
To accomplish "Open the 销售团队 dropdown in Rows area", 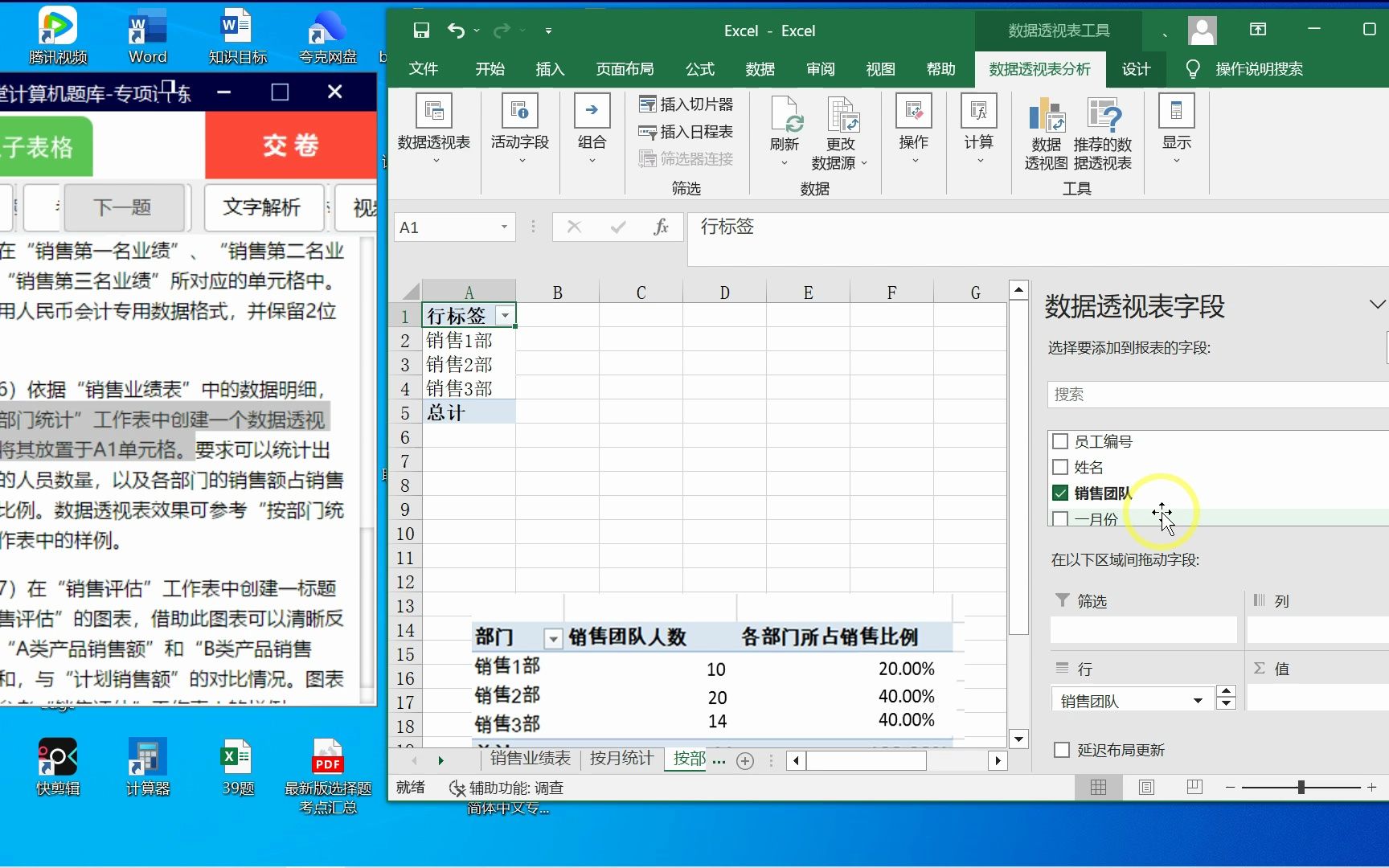I will click(1199, 698).
